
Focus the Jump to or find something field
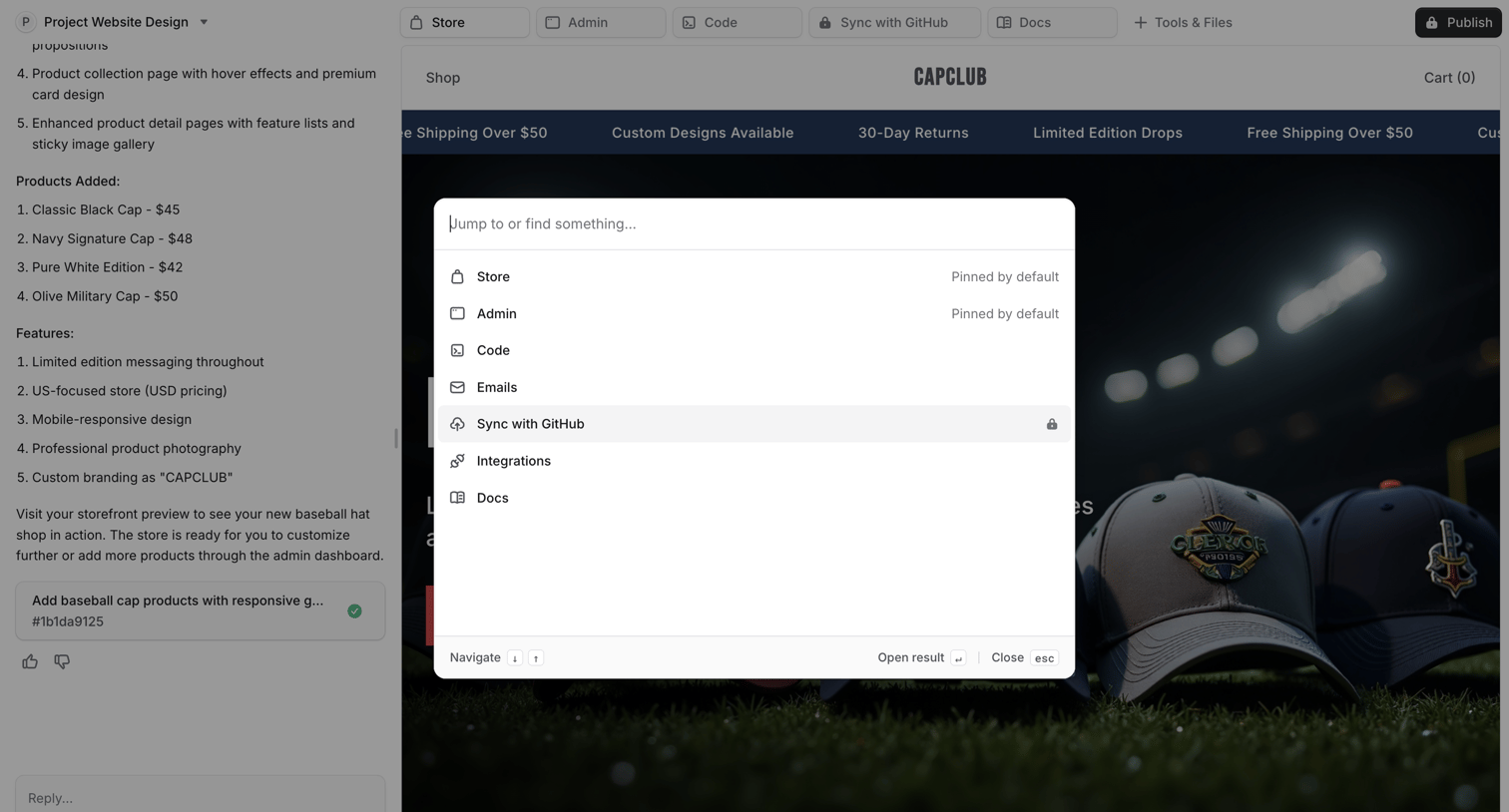[x=754, y=223]
